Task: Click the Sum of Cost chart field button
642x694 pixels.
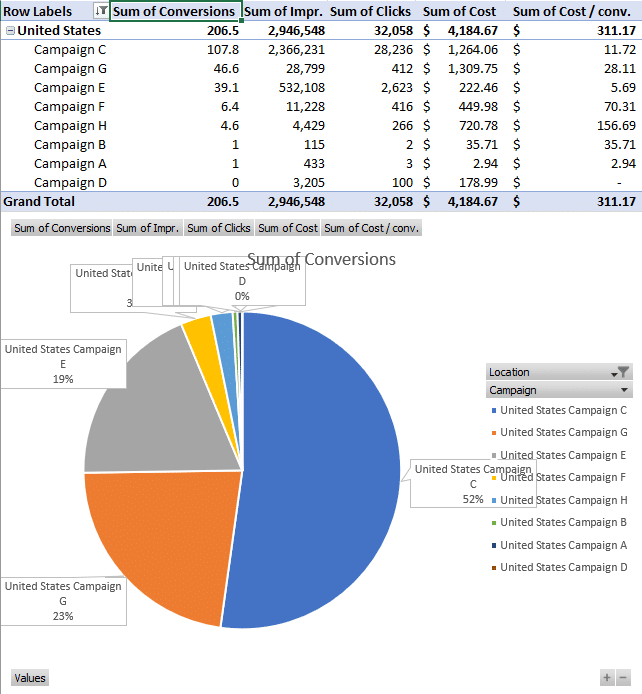Action: pyautogui.click(x=287, y=228)
